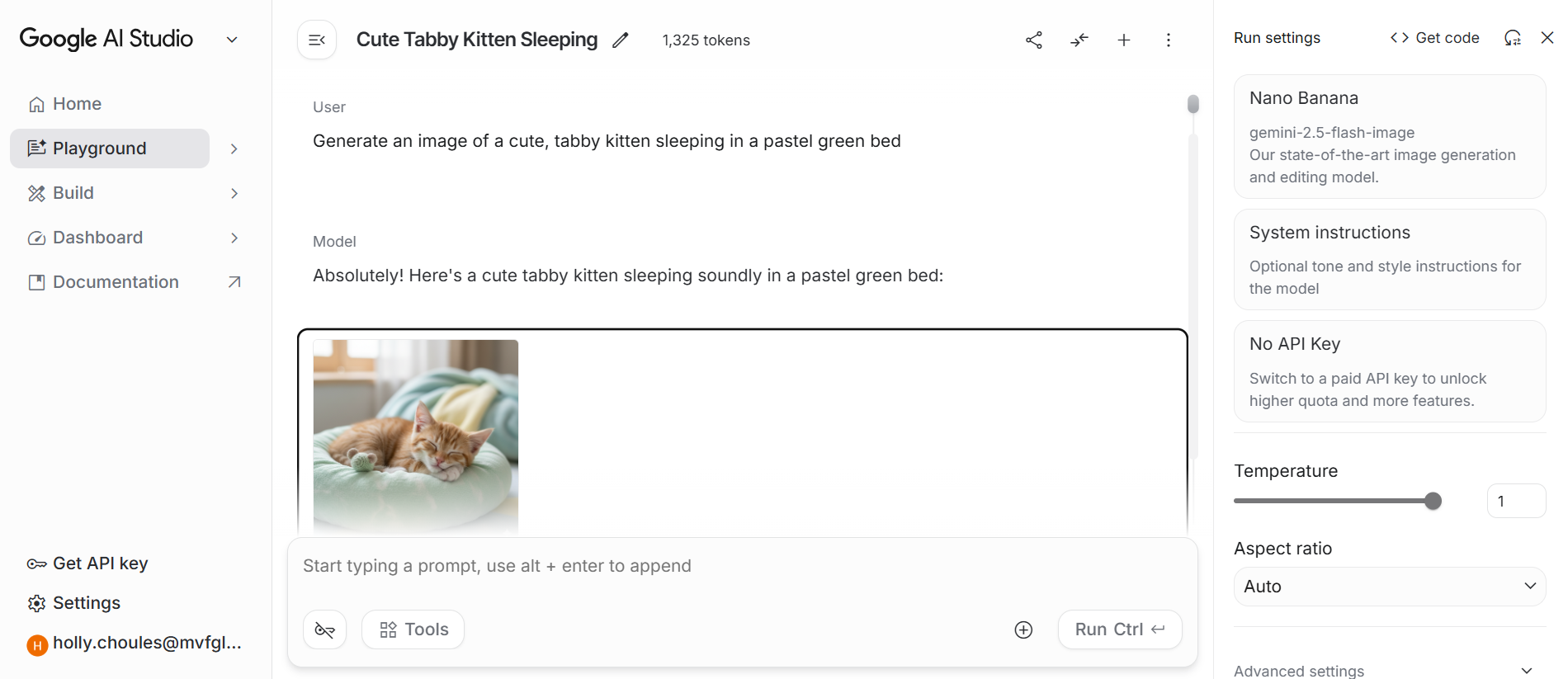Expand the Google AI Studio workspace switcher
Image resolution: width=1568 pixels, height=679 pixels.
click(231, 39)
